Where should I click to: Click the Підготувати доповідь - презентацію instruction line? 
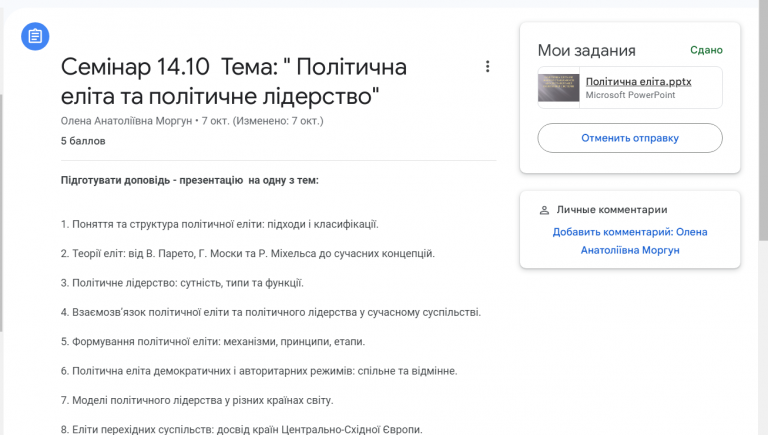tap(190, 180)
